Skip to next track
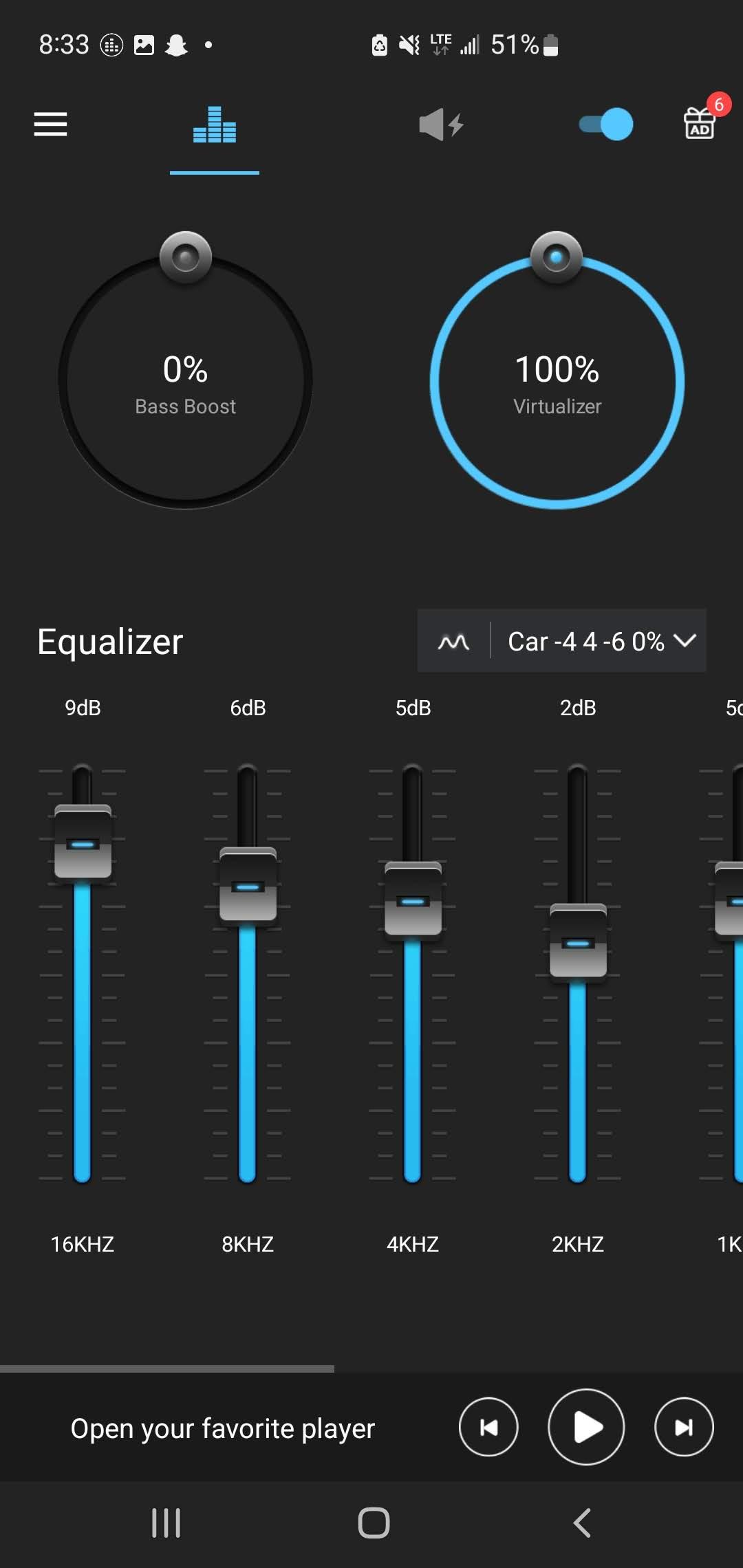743x1568 pixels. coord(684,1428)
